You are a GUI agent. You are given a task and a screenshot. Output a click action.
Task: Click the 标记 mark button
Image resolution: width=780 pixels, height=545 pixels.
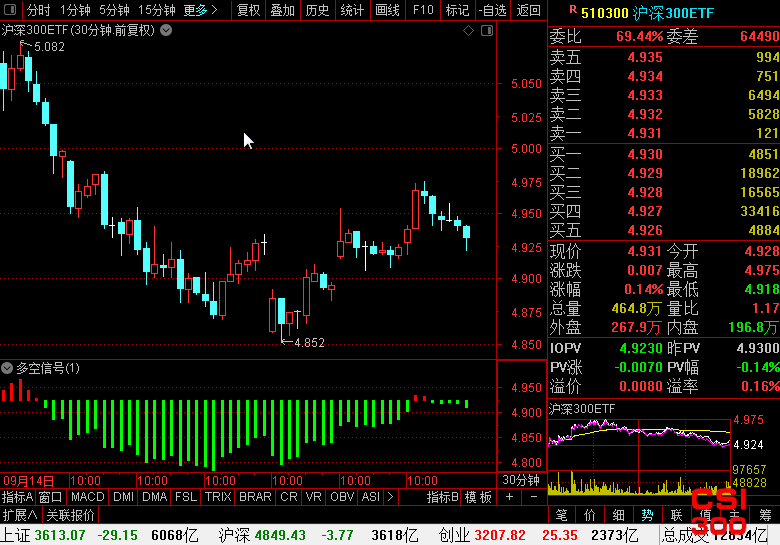[458, 10]
